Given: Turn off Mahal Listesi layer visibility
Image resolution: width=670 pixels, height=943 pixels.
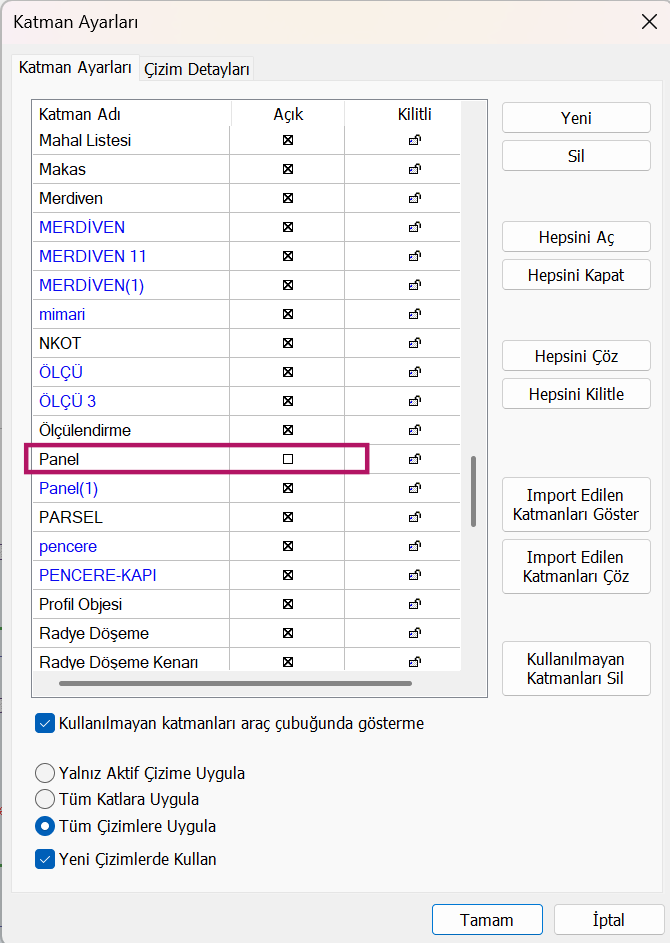Looking at the screenshot, I should (288, 140).
